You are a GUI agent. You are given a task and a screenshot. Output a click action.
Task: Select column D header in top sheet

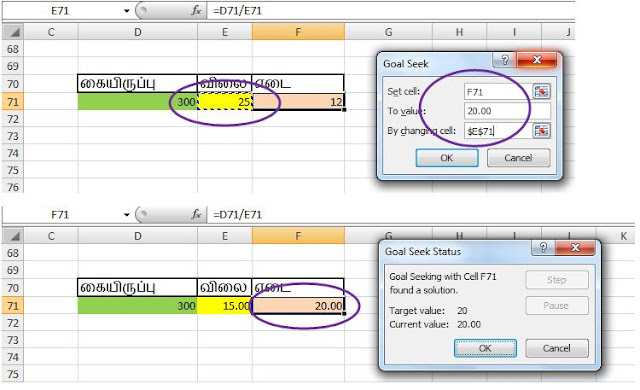click(x=138, y=32)
